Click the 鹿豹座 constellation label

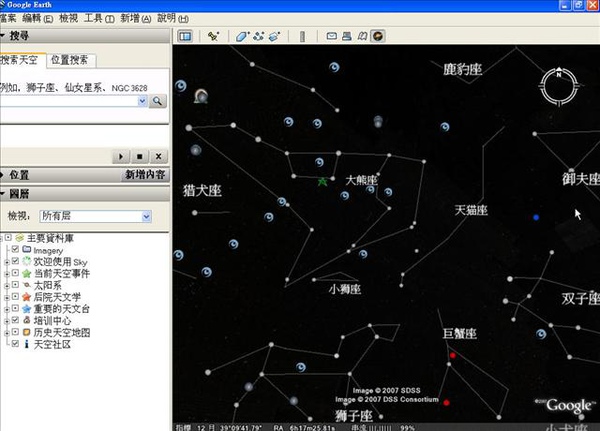coord(462,70)
